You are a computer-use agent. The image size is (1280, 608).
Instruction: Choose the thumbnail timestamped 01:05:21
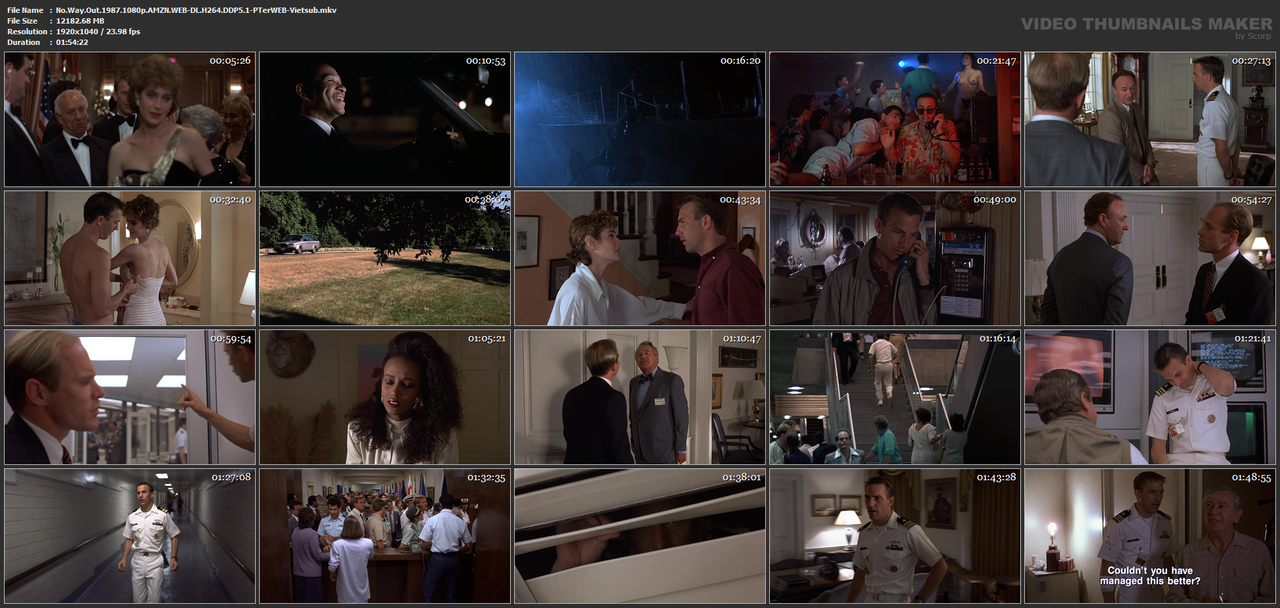385,397
